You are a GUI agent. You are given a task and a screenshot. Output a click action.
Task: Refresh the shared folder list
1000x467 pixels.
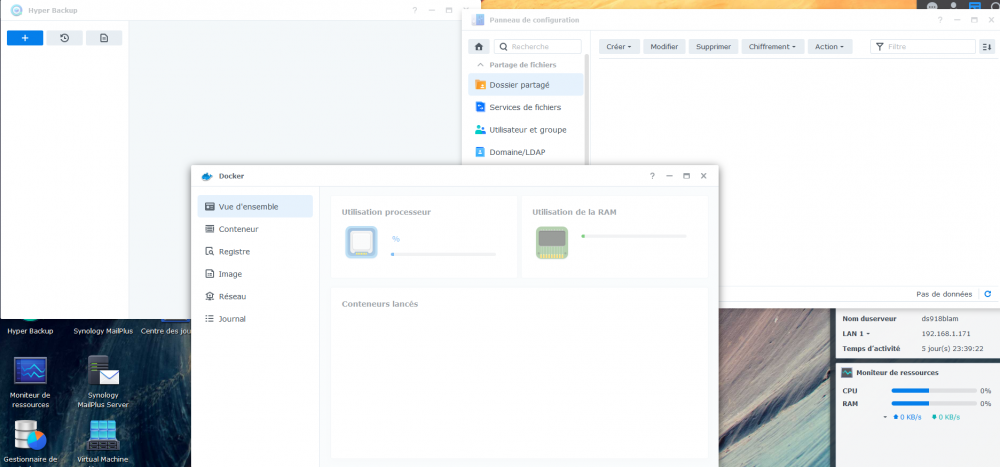[988, 294]
